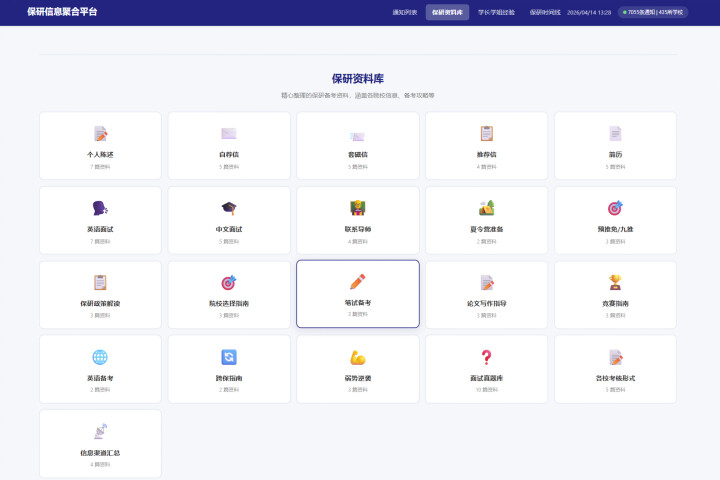Screen dimensions: 720x480
Task: Click the pencil icon on 笔试备考 card
Action: pyautogui.click(x=357, y=281)
